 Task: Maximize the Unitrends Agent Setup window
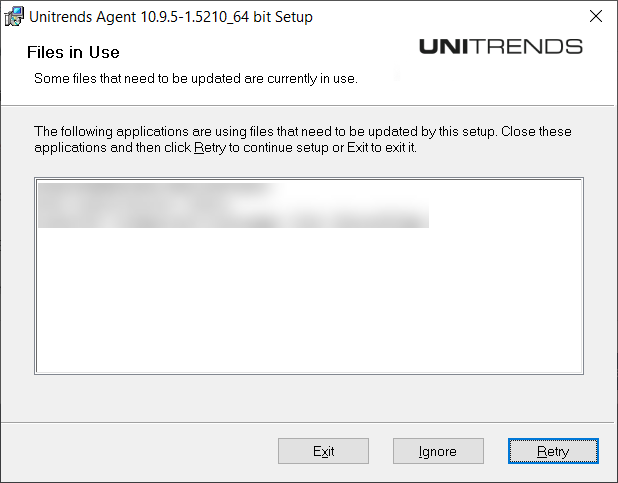pyautogui.click(x=548, y=16)
